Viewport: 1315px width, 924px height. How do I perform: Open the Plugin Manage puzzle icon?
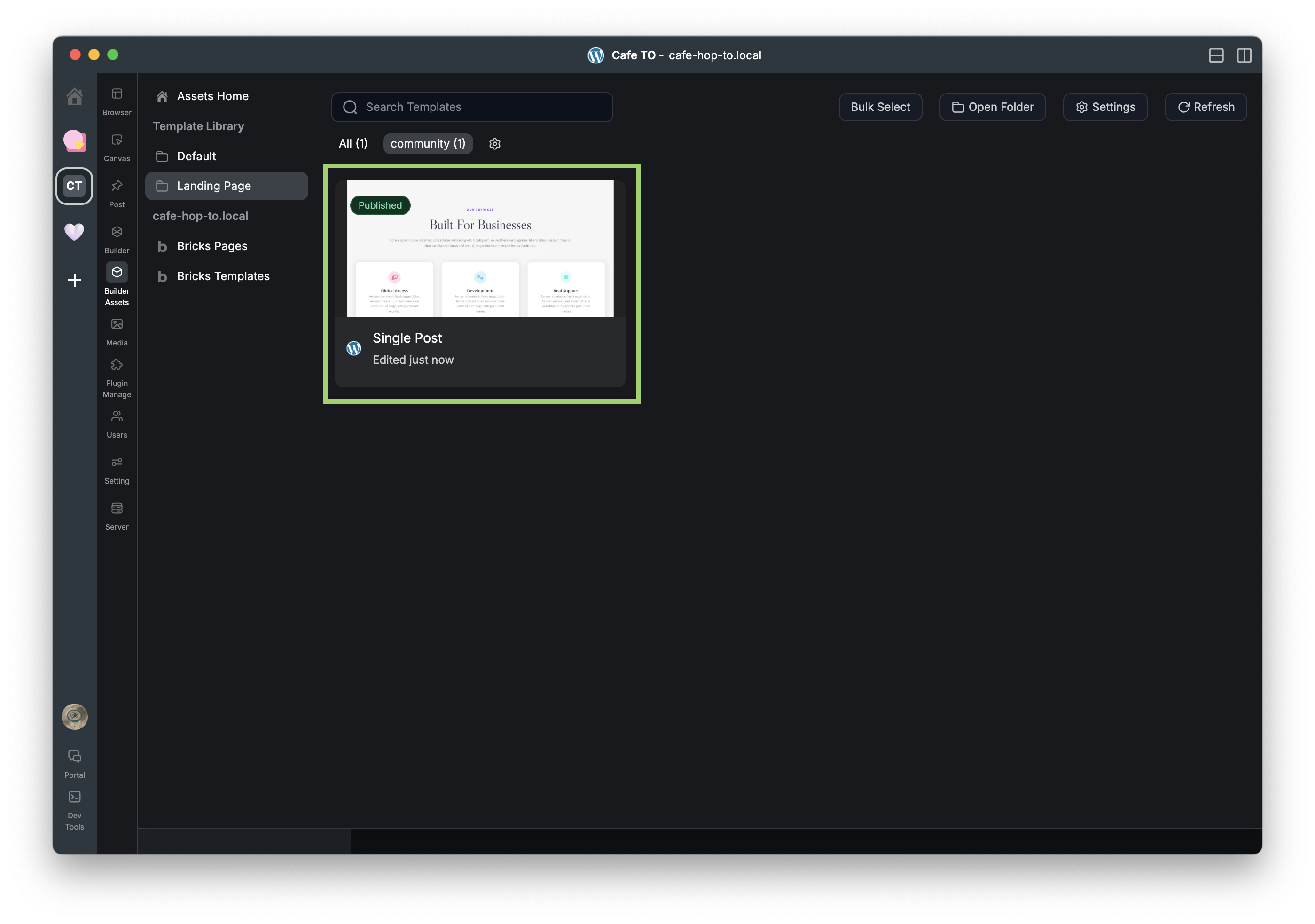coord(117,365)
